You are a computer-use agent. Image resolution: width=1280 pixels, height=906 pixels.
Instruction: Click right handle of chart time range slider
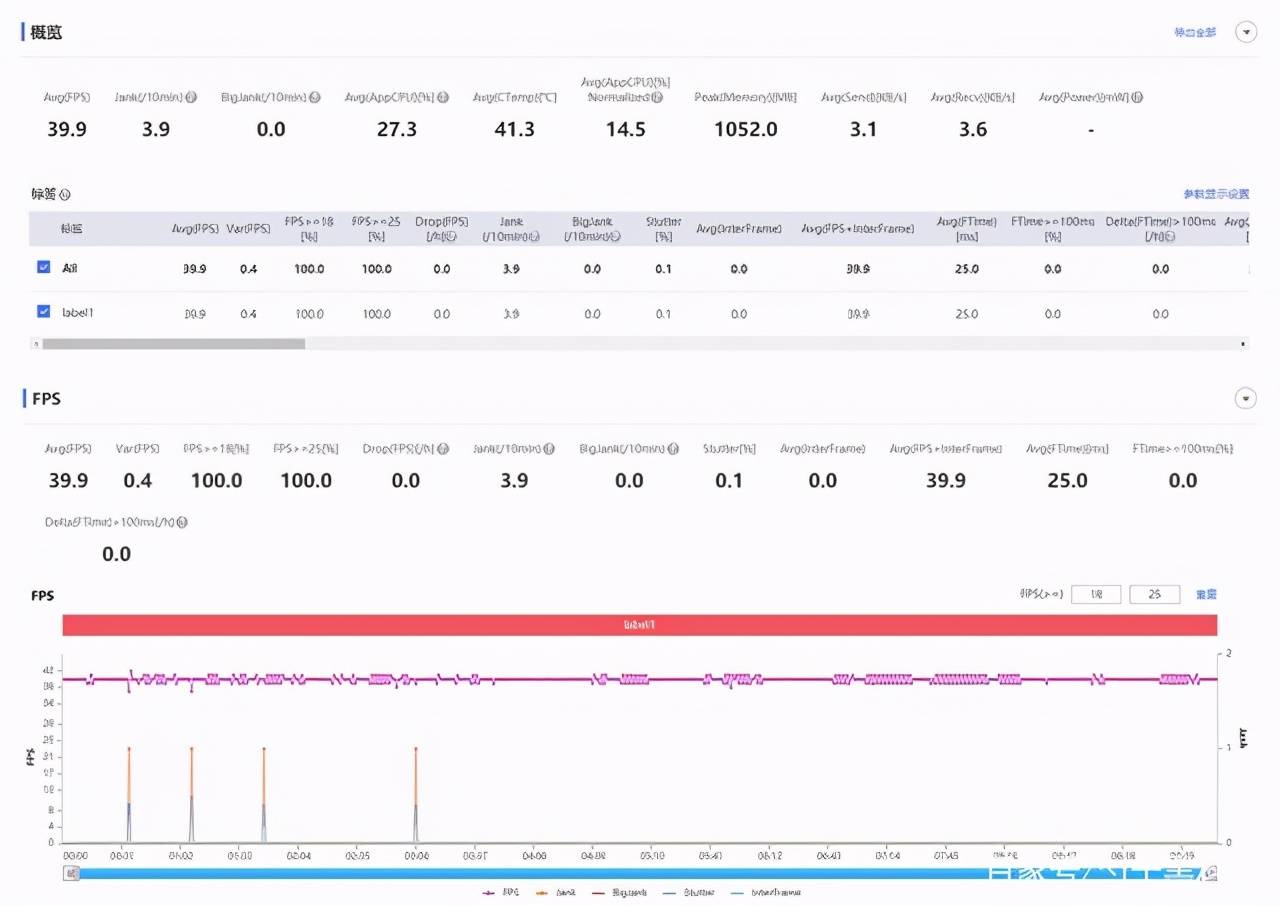[x=1212, y=873]
